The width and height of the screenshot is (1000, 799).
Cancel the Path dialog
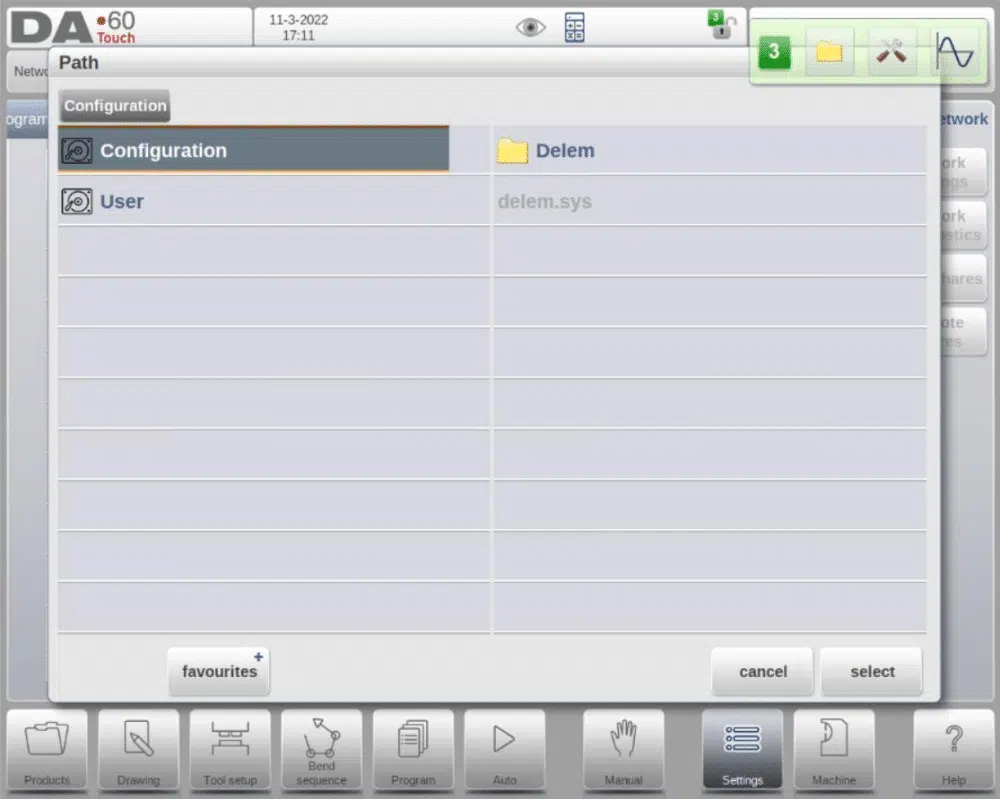coord(762,671)
